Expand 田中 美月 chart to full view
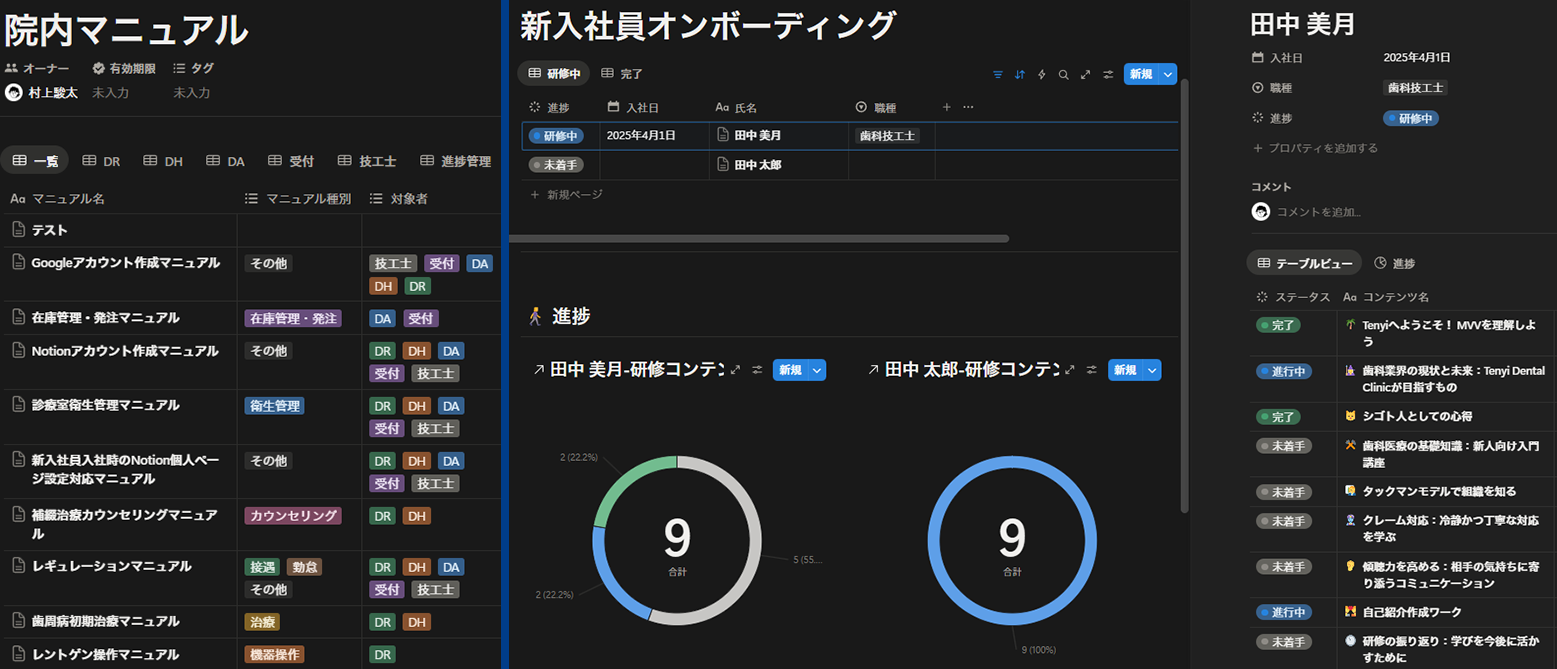This screenshot has width=1557, height=669. (736, 370)
